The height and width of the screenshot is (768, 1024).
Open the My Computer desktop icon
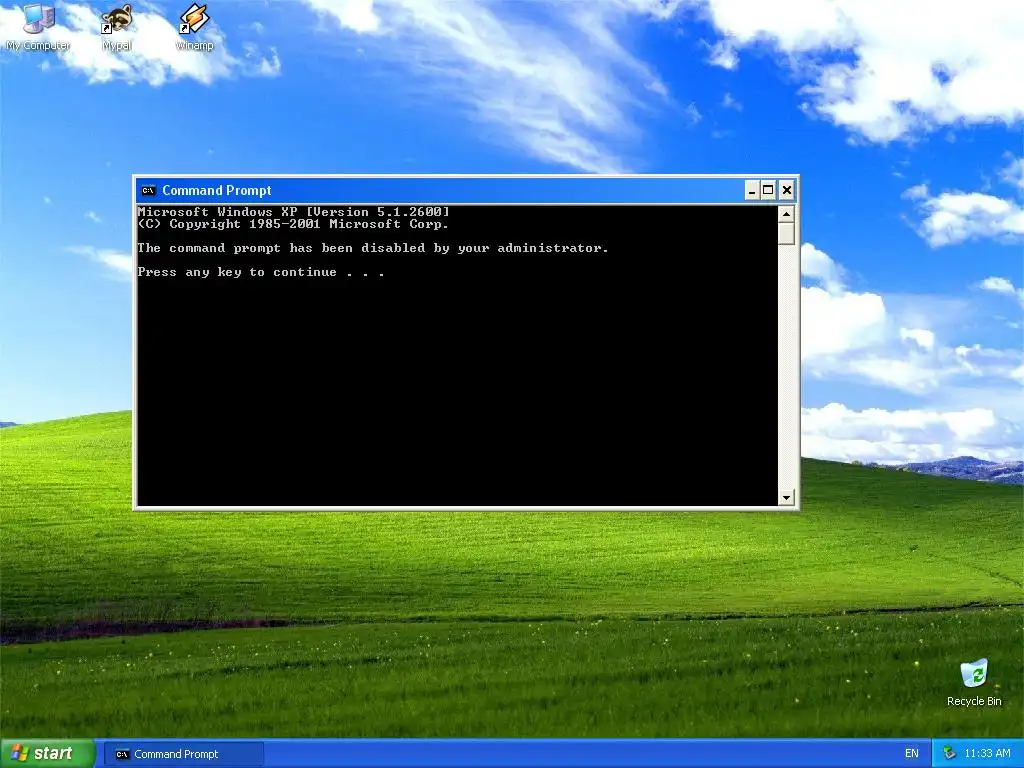click(38, 26)
